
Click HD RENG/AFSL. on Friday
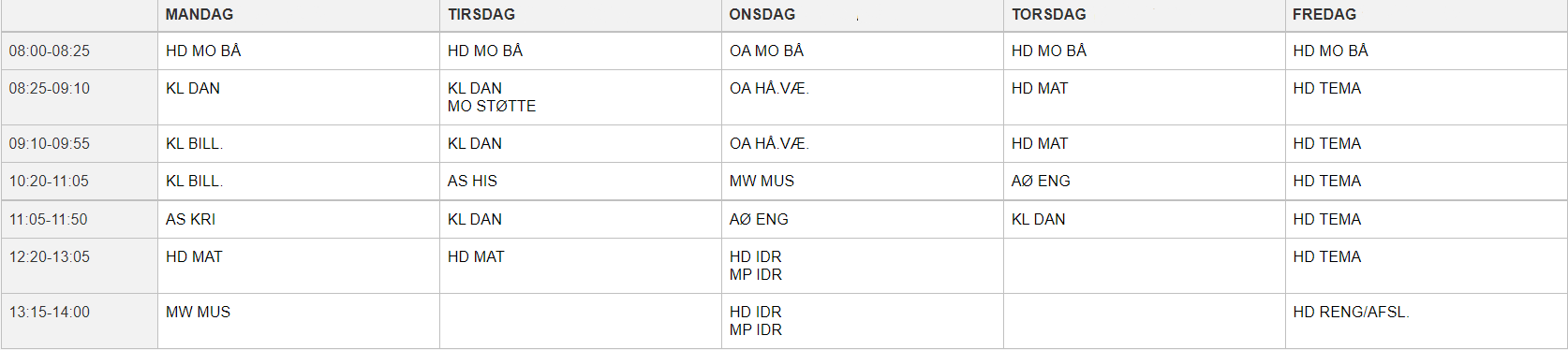point(1351,313)
